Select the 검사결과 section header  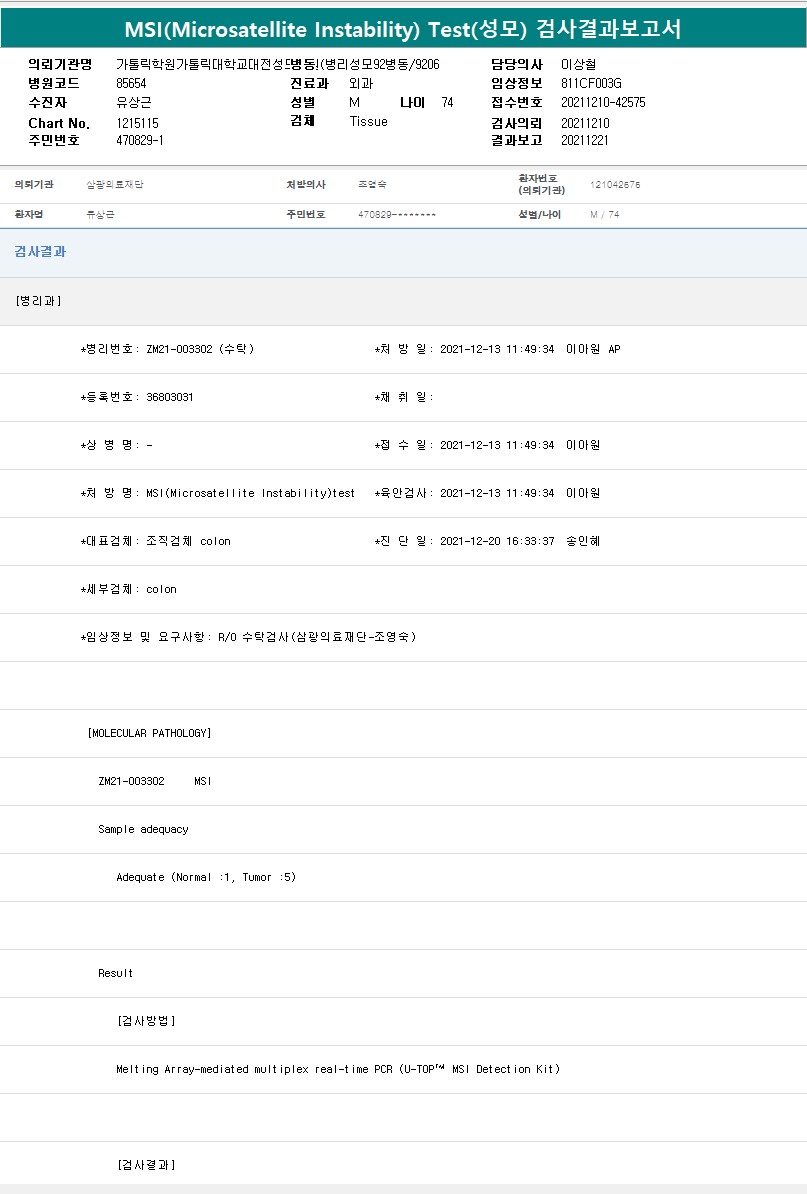40,252
